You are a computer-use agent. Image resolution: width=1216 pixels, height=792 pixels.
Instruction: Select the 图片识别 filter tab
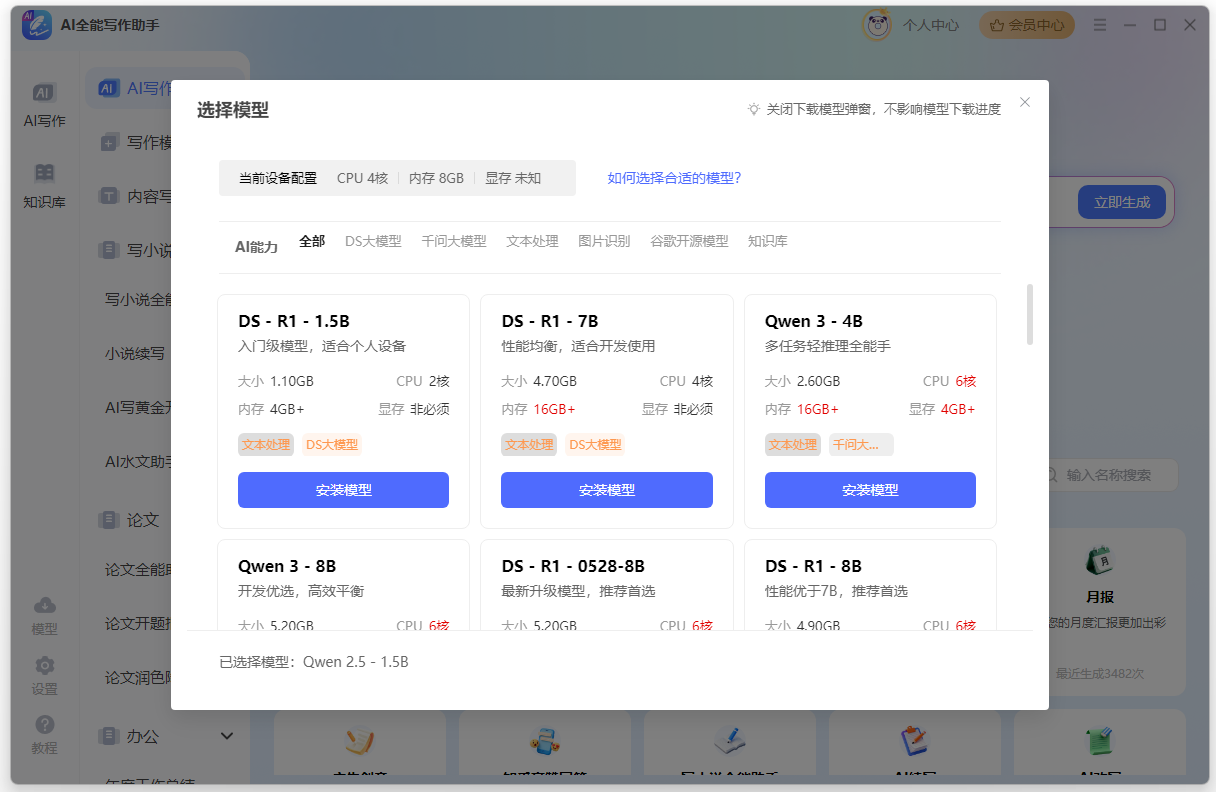click(604, 241)
